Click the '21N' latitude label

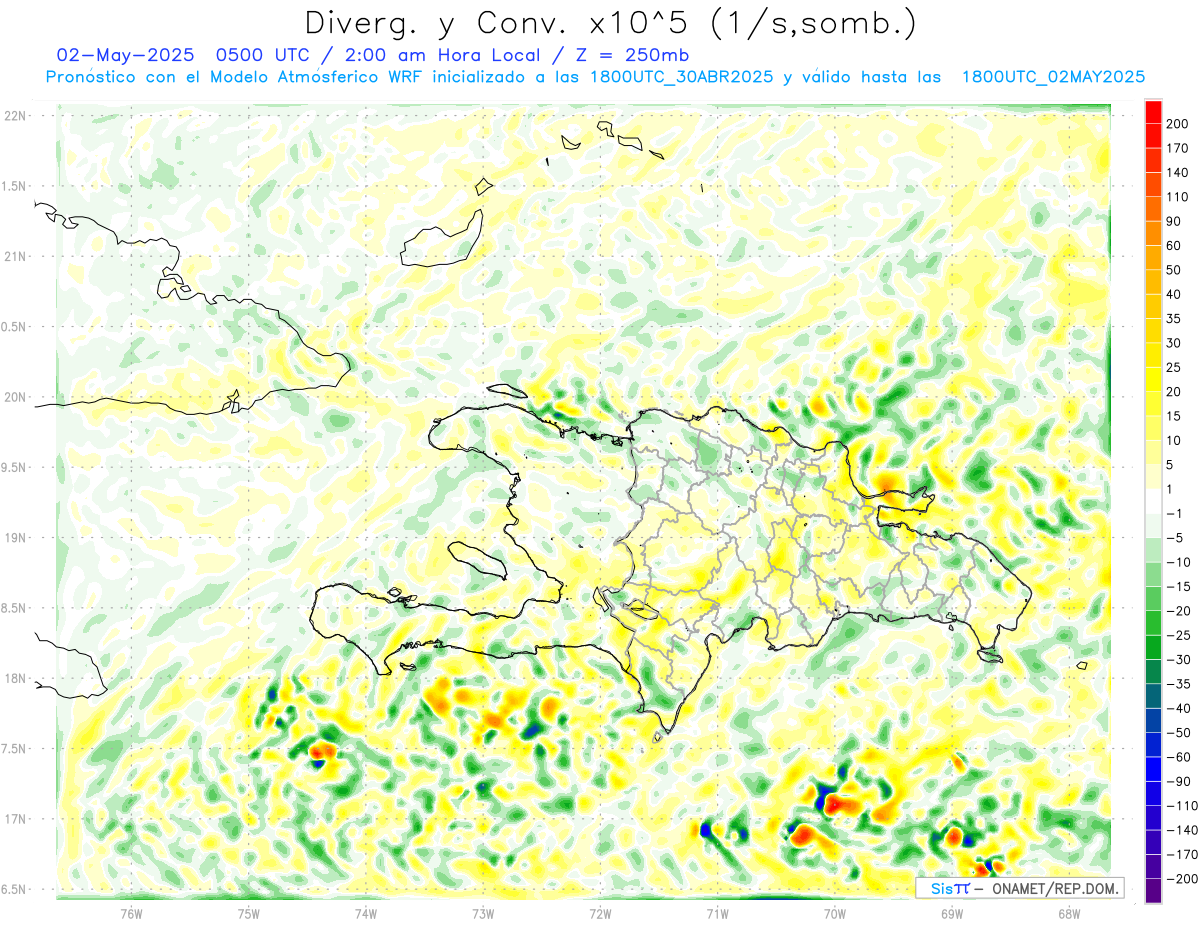click(14, 256)
